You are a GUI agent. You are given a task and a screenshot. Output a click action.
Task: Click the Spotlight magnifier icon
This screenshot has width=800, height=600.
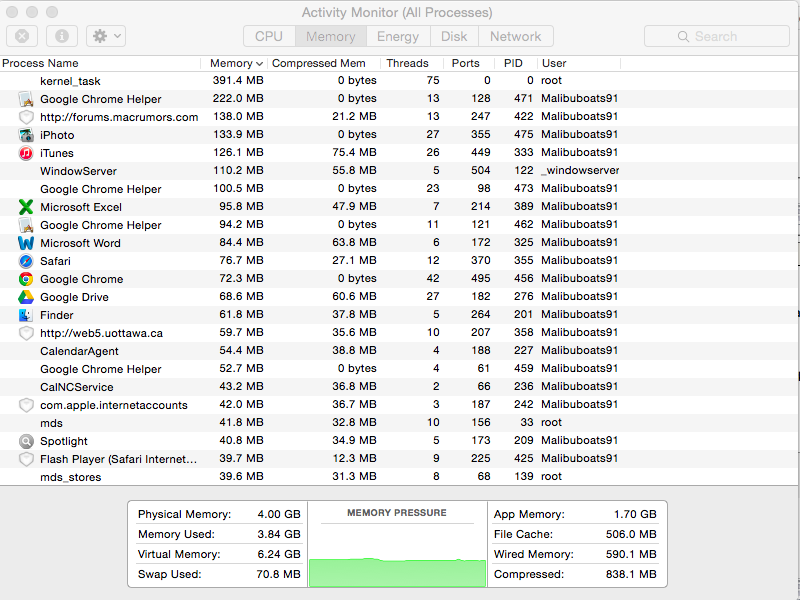click(26, 441)
